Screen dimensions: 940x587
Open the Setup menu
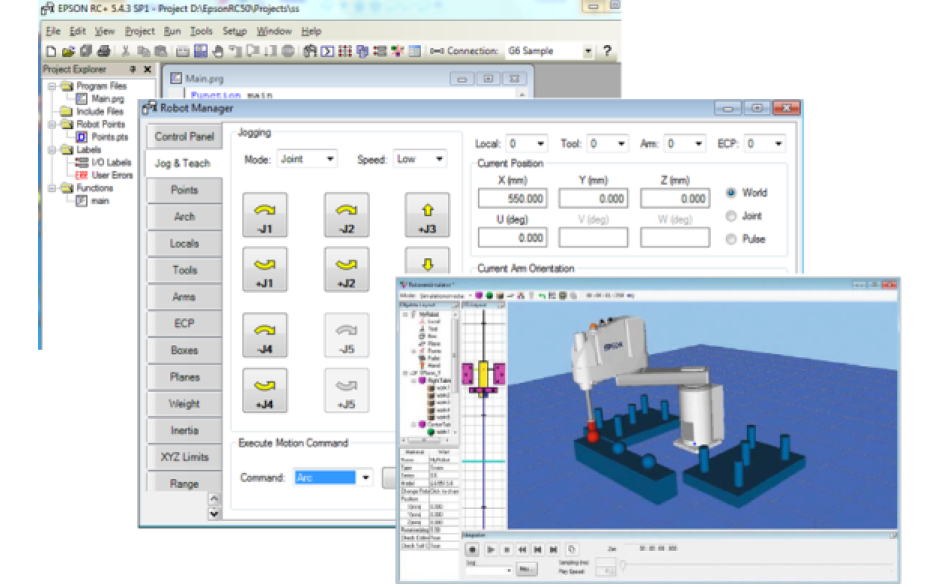234,31
